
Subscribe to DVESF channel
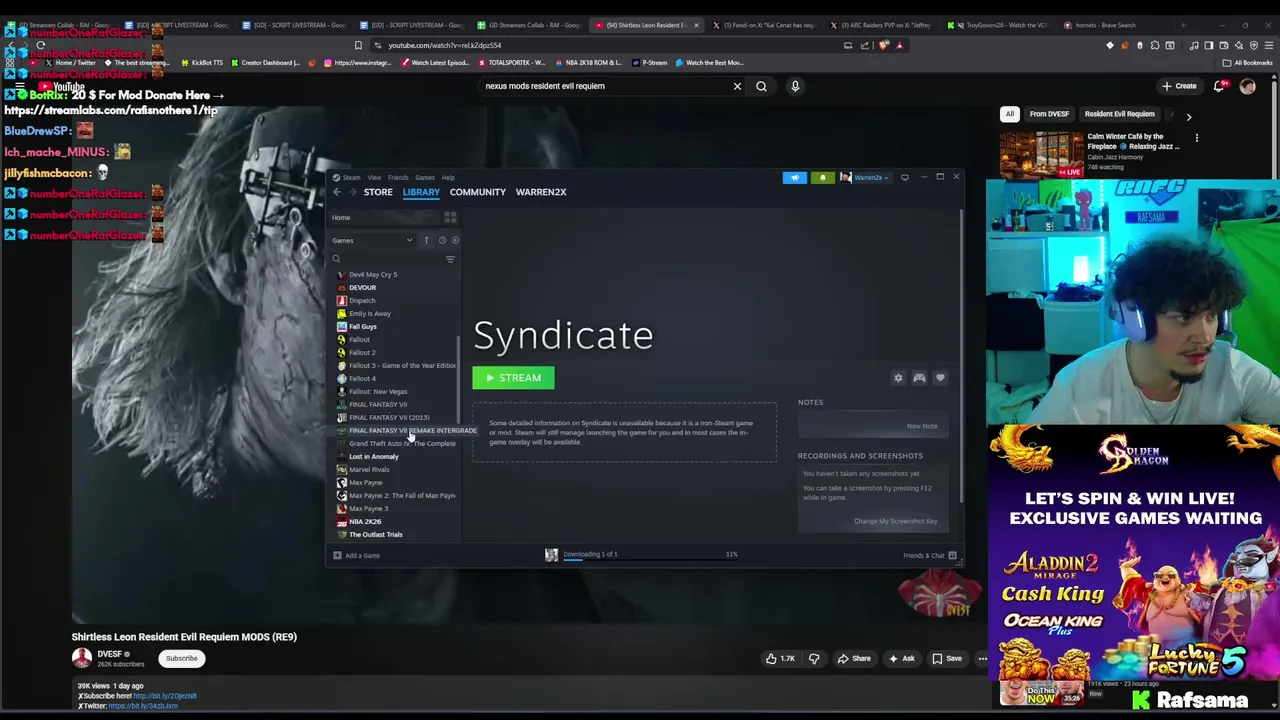pos(182,658)
